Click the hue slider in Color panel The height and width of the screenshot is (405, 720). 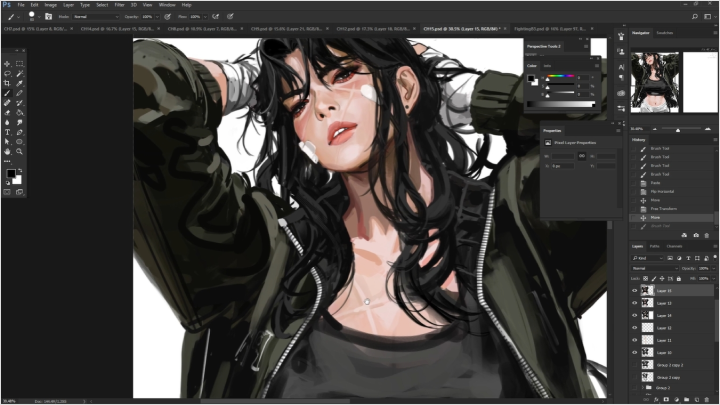point(560,76)
